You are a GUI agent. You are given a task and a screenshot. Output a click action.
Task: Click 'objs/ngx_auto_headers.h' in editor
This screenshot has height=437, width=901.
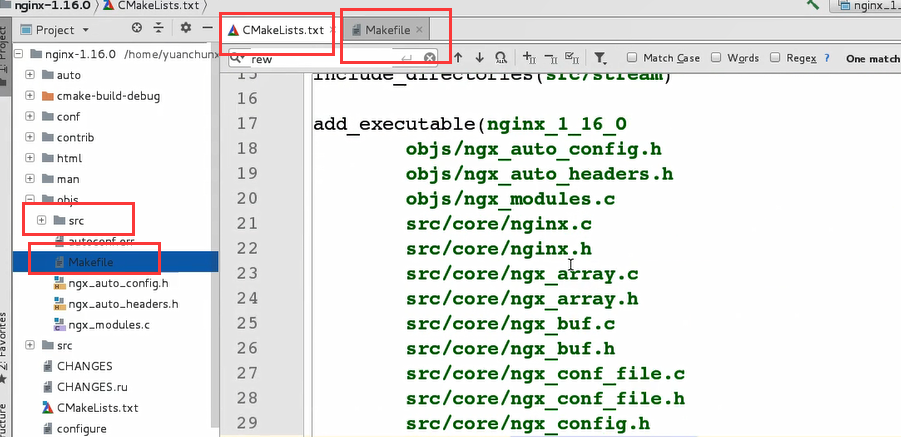(540, 174)
